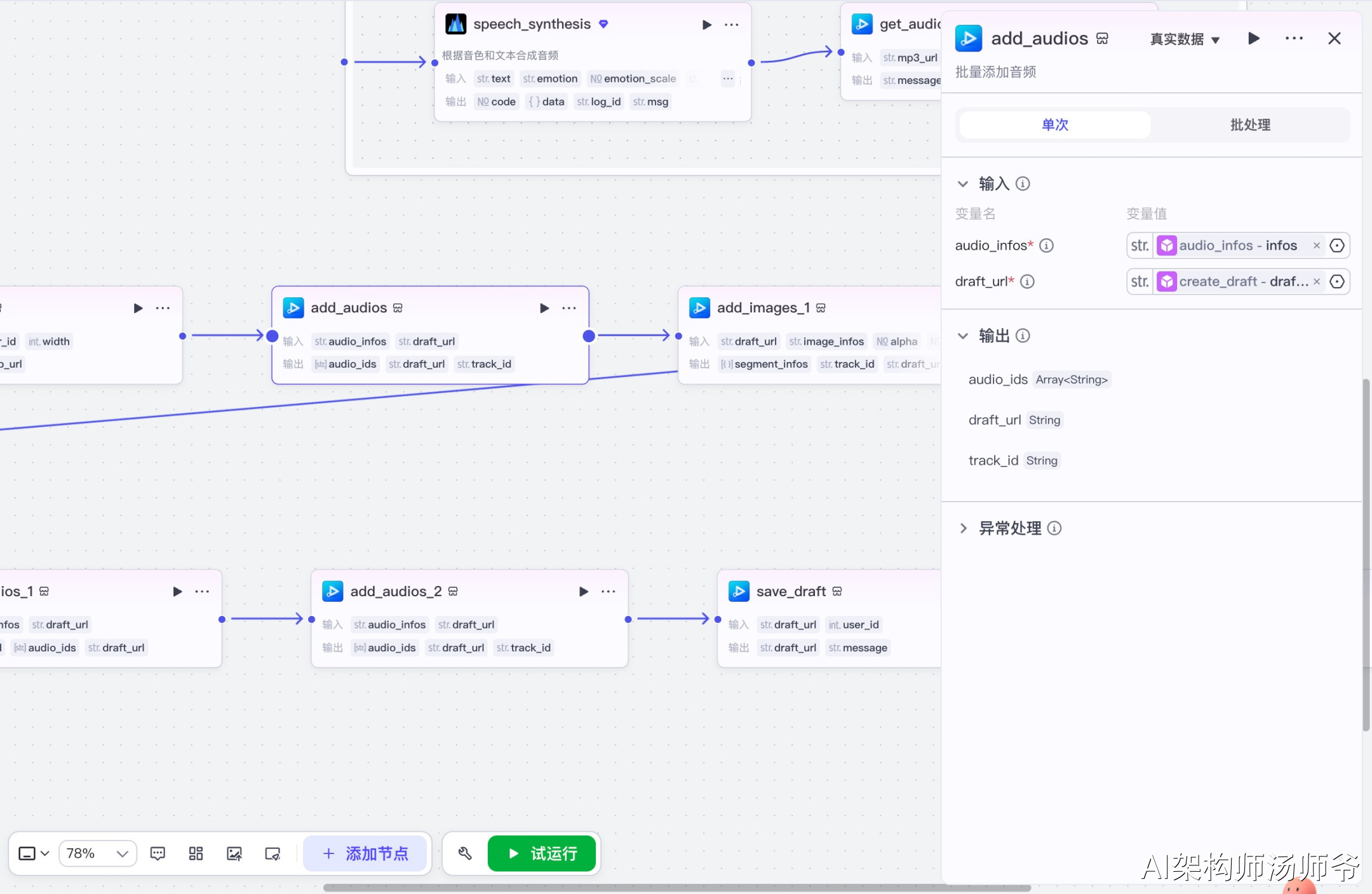Image resolution: width=1372 pixels, height=894 pixels.
Task: Click the green 试运行 button
Action: [x=542, y=853]
